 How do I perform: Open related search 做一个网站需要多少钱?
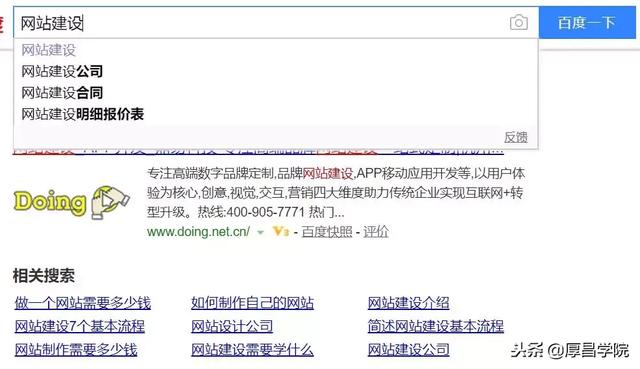(83, 303)
